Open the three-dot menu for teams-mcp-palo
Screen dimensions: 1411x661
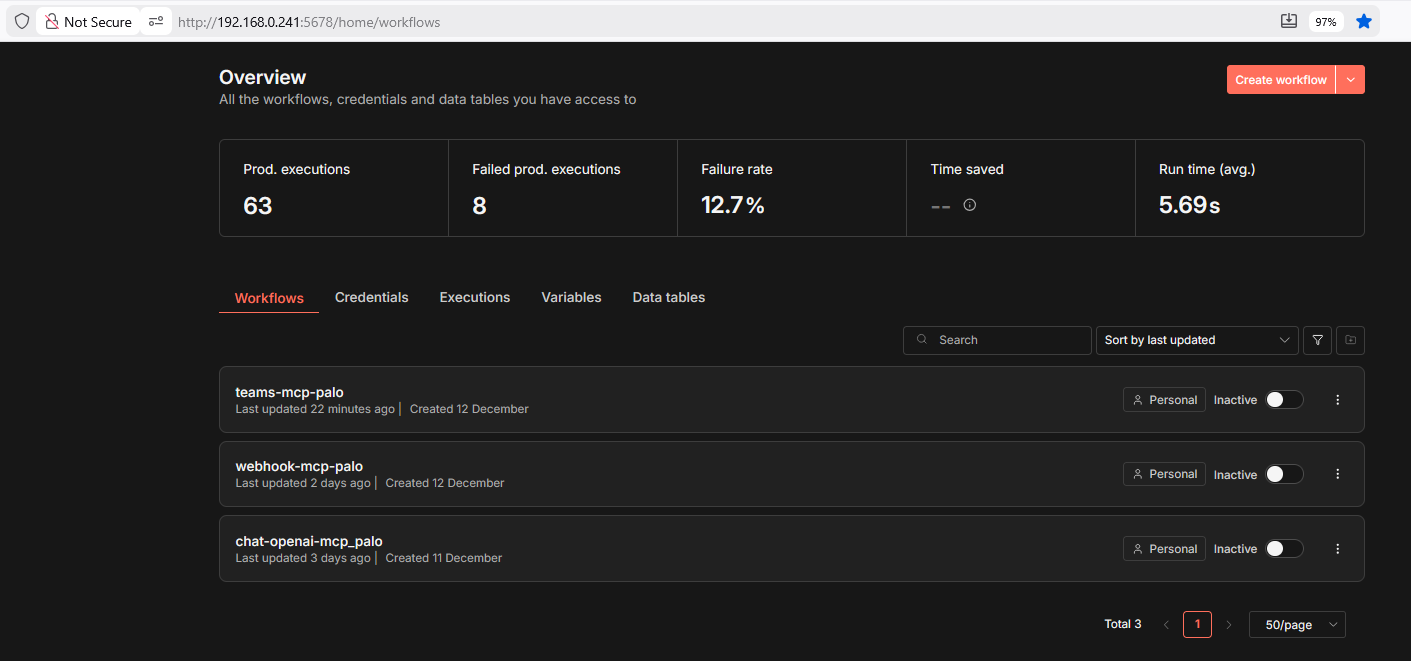[1338, 399]
